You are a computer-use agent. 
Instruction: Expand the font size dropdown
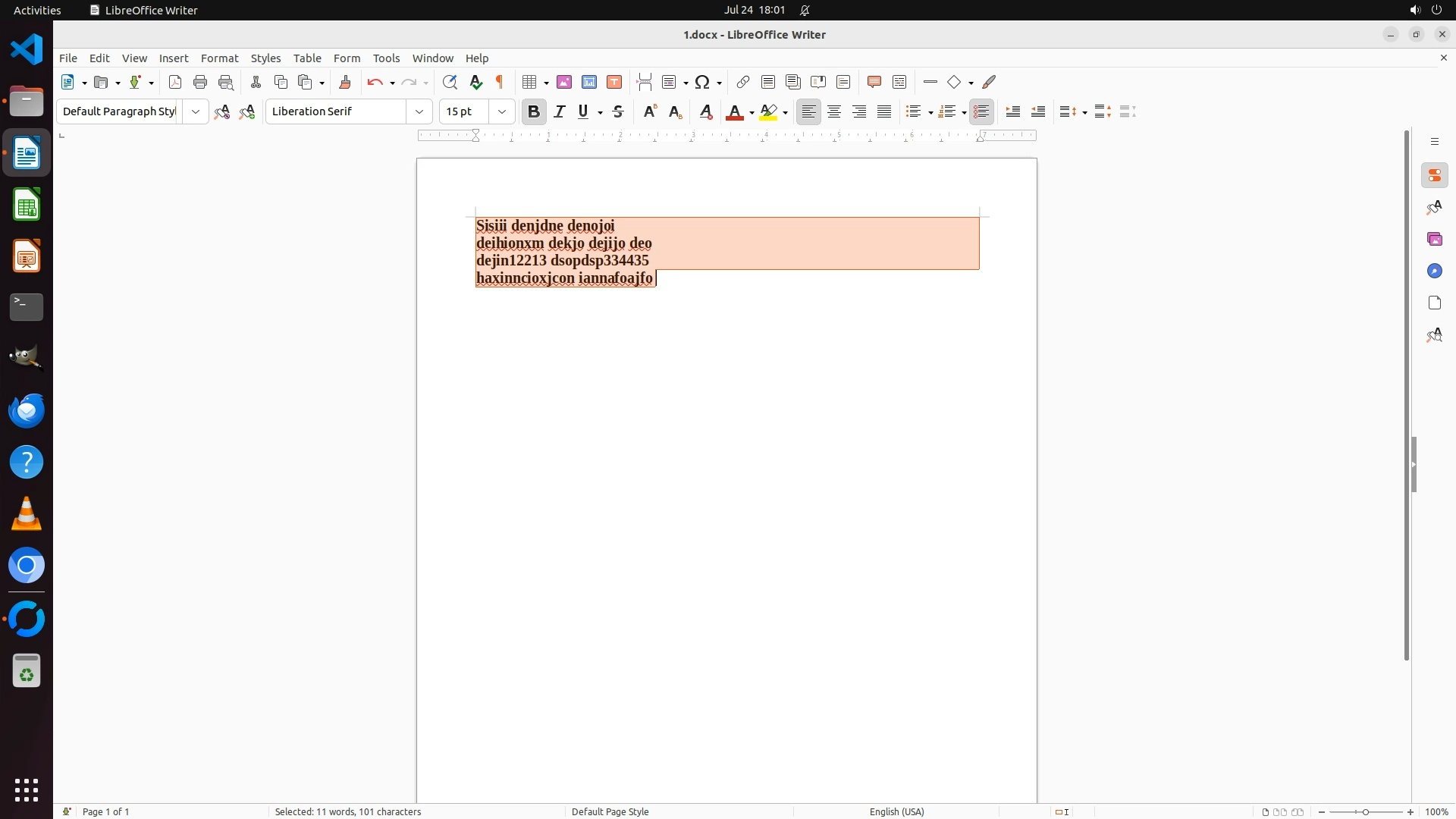pyautogui.click(x=502, y=112)
